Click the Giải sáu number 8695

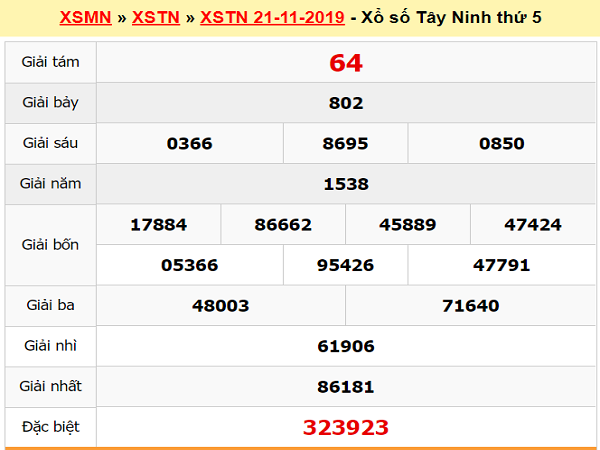click(346, 144)
